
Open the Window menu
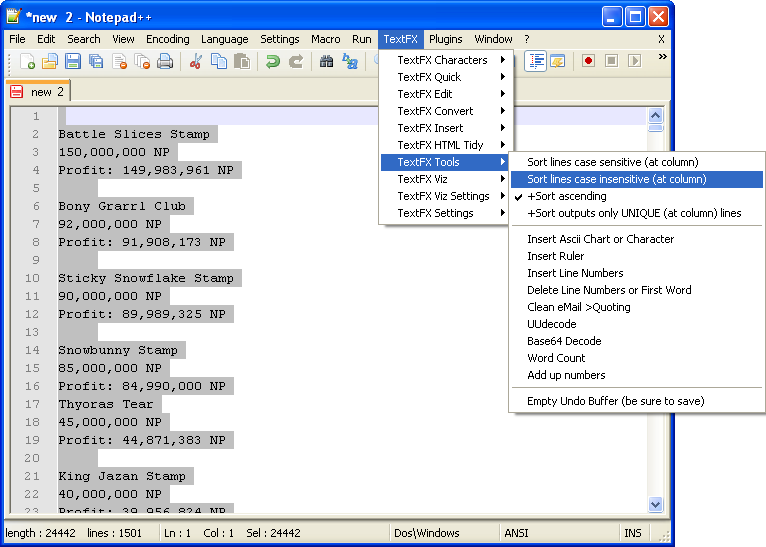point(493,39)
